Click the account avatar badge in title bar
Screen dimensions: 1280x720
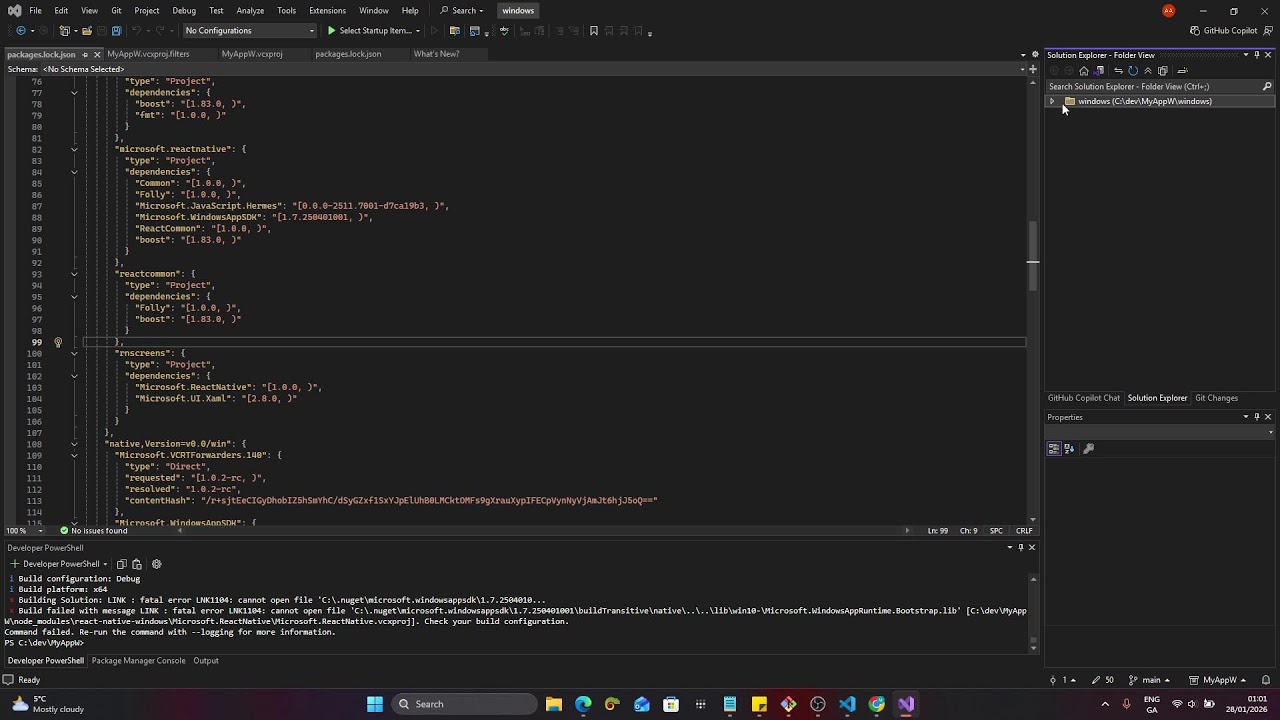(1168, 11)
